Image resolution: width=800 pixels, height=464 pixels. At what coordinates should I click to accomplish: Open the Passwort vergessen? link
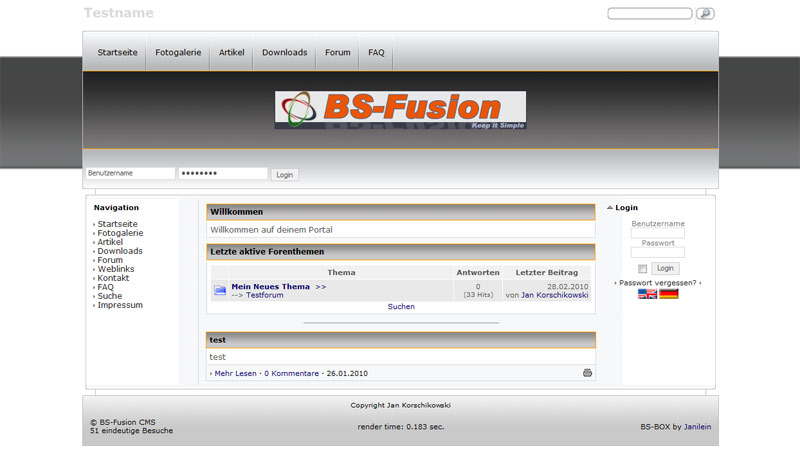[x=657, y=283]
